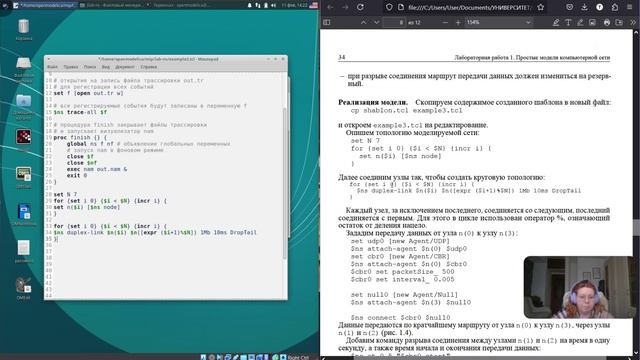Open network connections indicator in panel

coord(258,5)
